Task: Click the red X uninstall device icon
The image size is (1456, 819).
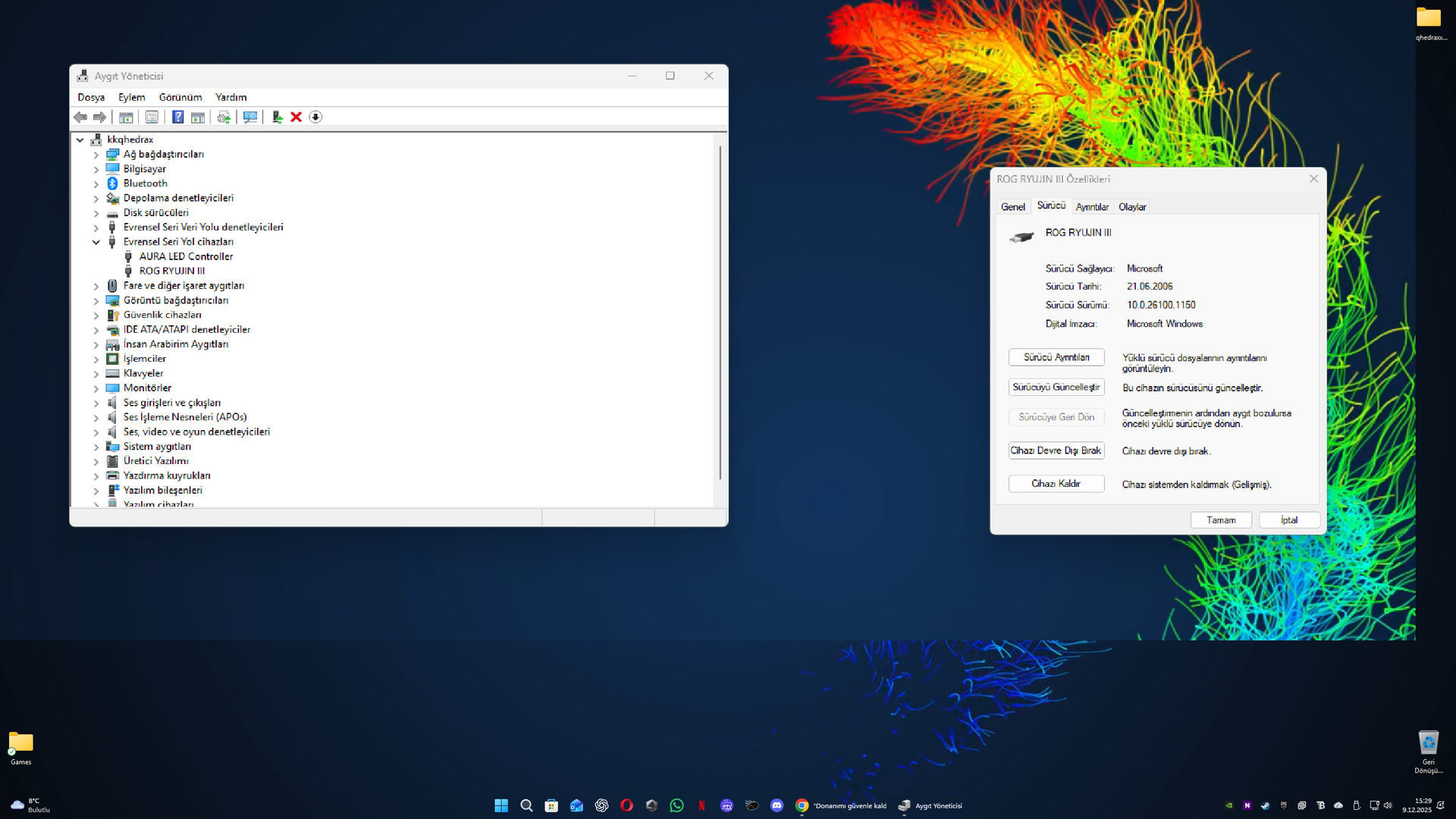Action: point(297,117)
